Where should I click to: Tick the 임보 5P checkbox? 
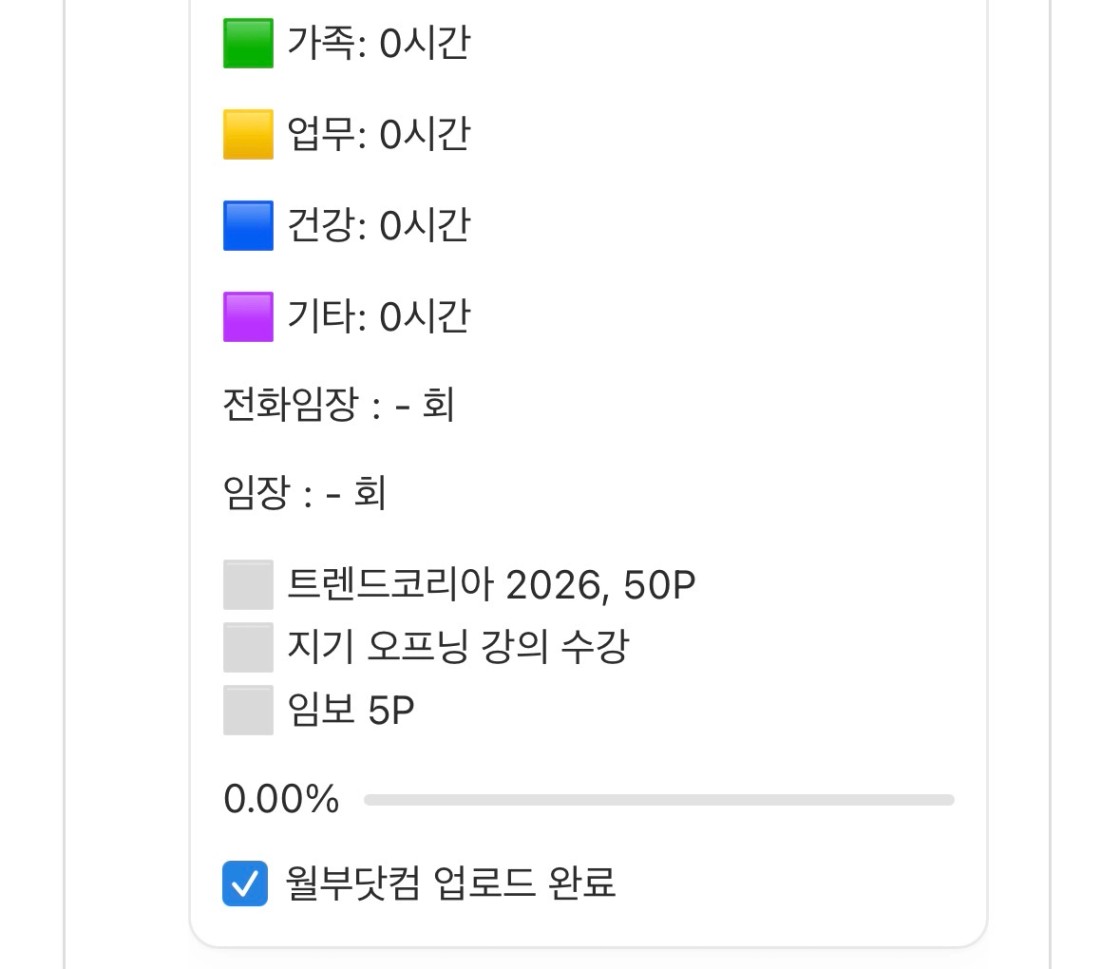(x=248, y=710)
